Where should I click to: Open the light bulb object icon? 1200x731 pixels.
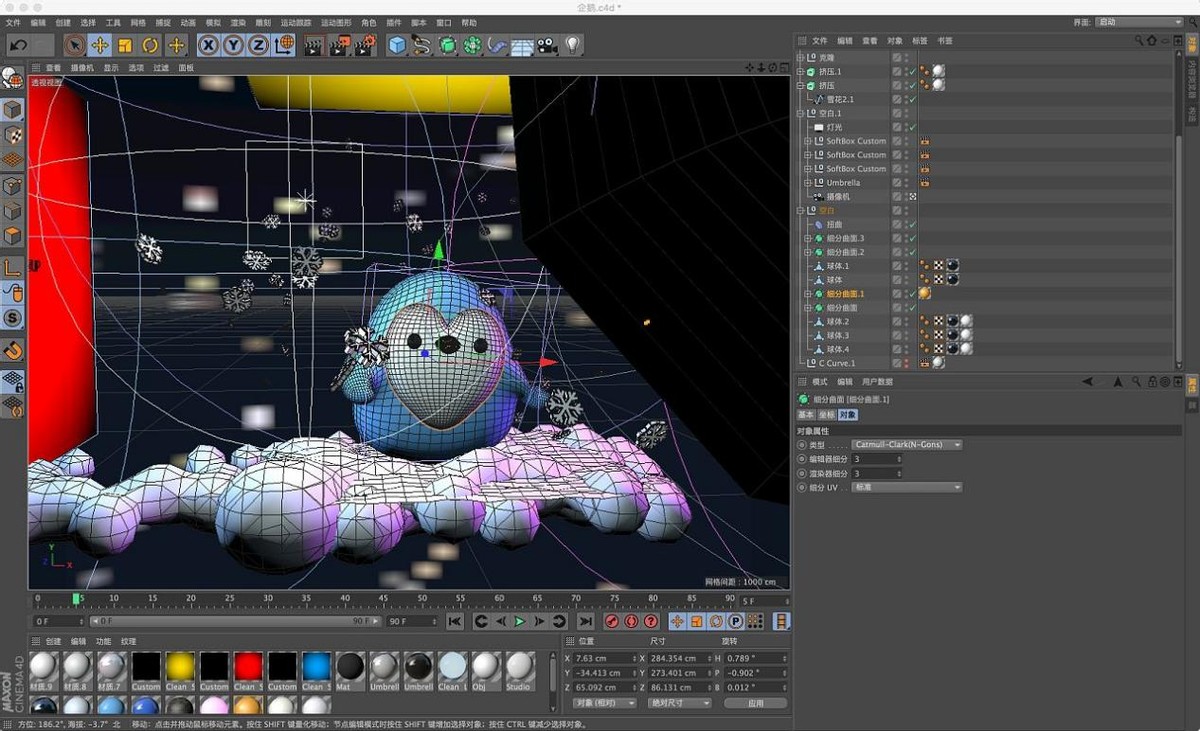point(572,45)
